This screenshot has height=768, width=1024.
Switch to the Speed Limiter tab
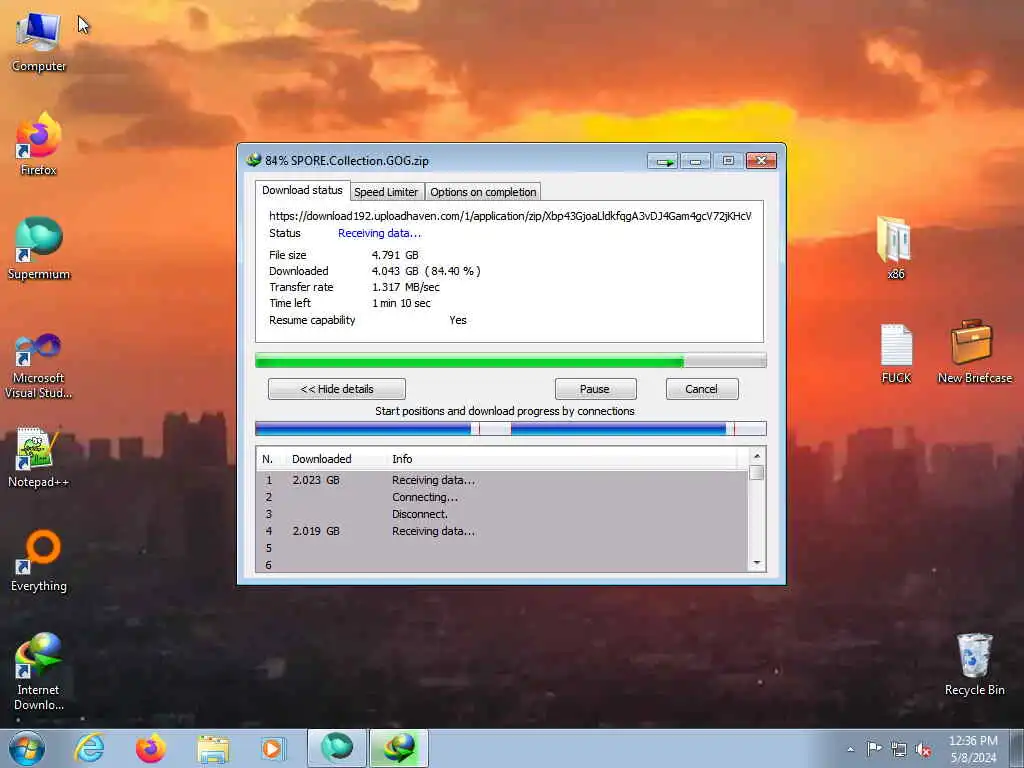click(386, 192)
